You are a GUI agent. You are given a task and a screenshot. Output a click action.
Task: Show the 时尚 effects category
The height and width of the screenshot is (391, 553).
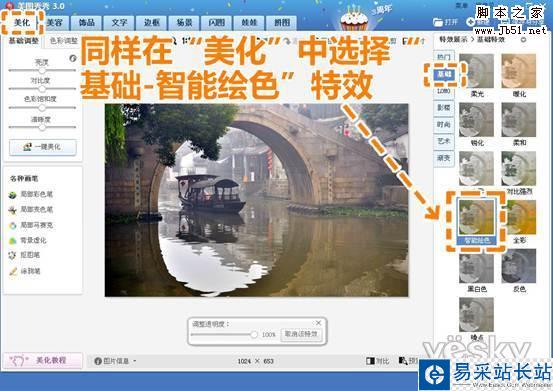tap(444, 124)
